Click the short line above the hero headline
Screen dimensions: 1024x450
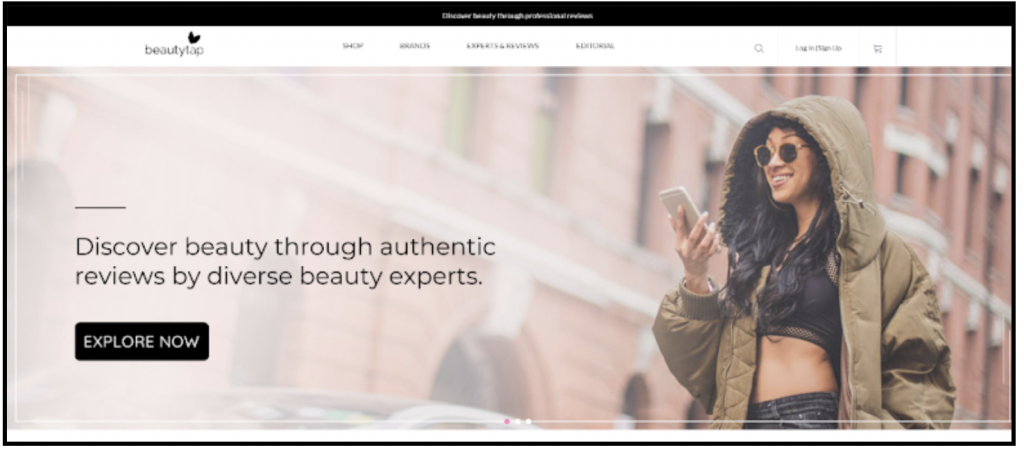click(x=100, y=207)
